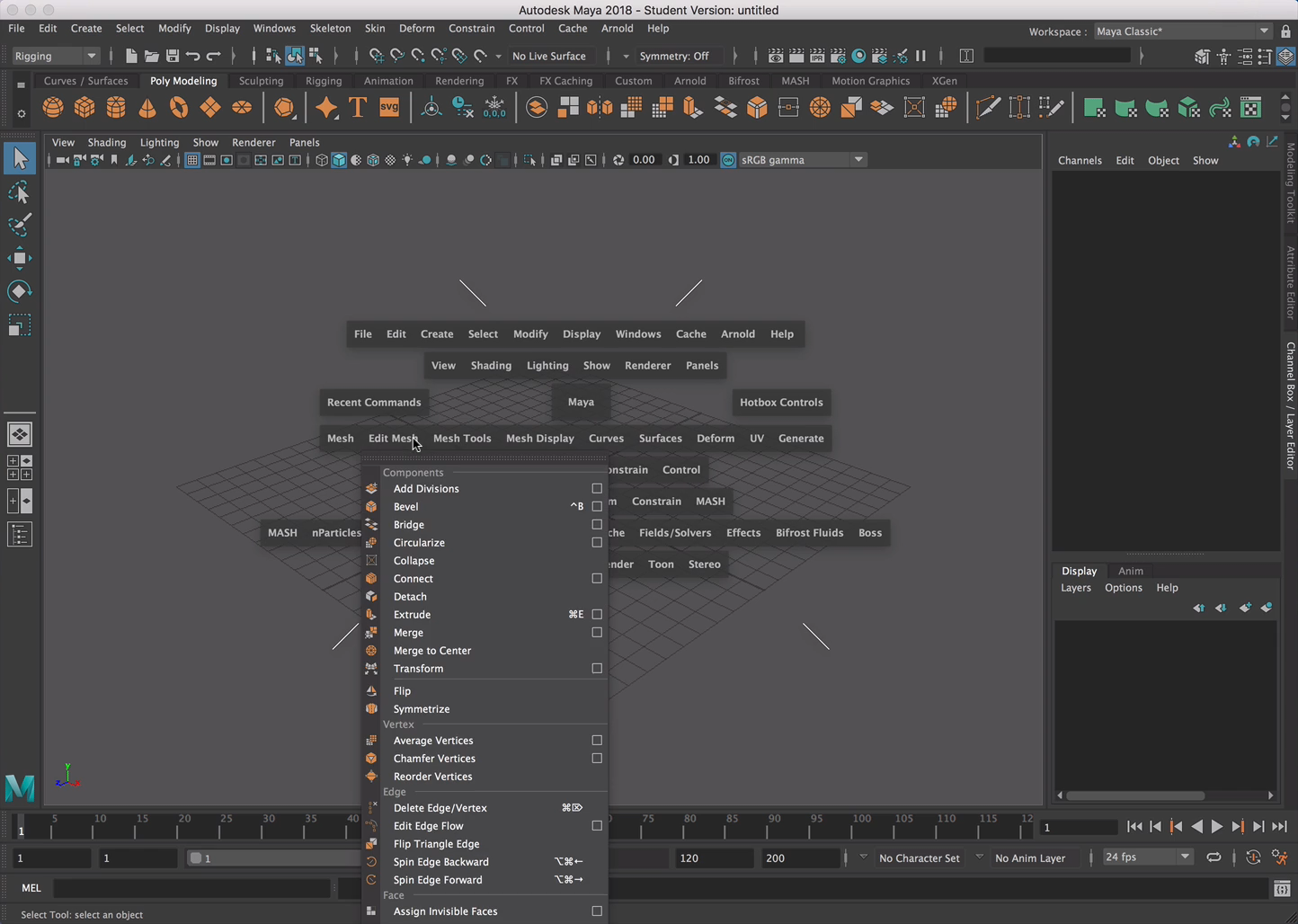This screenshot has width=1298, height=924.
Task: Open the Rigging menu set dropdown
Action: click(x=55, y=56)
